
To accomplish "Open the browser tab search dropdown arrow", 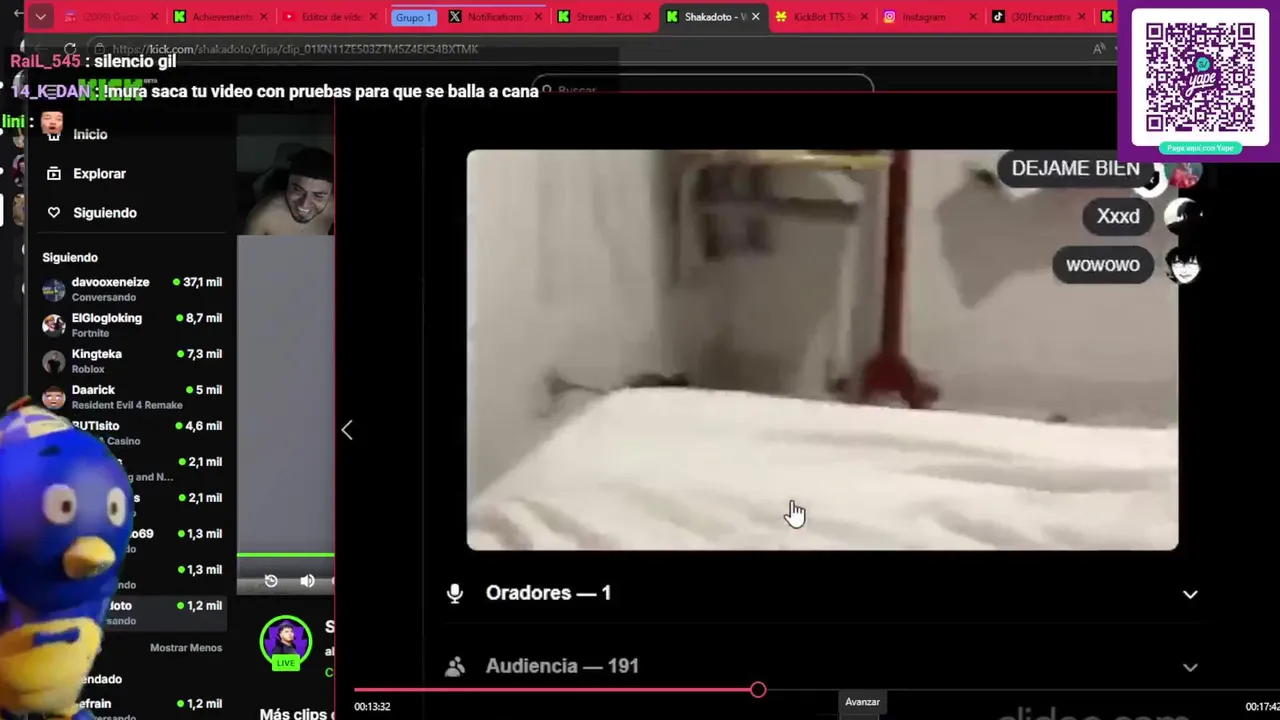I will click(x=40, y=17).
